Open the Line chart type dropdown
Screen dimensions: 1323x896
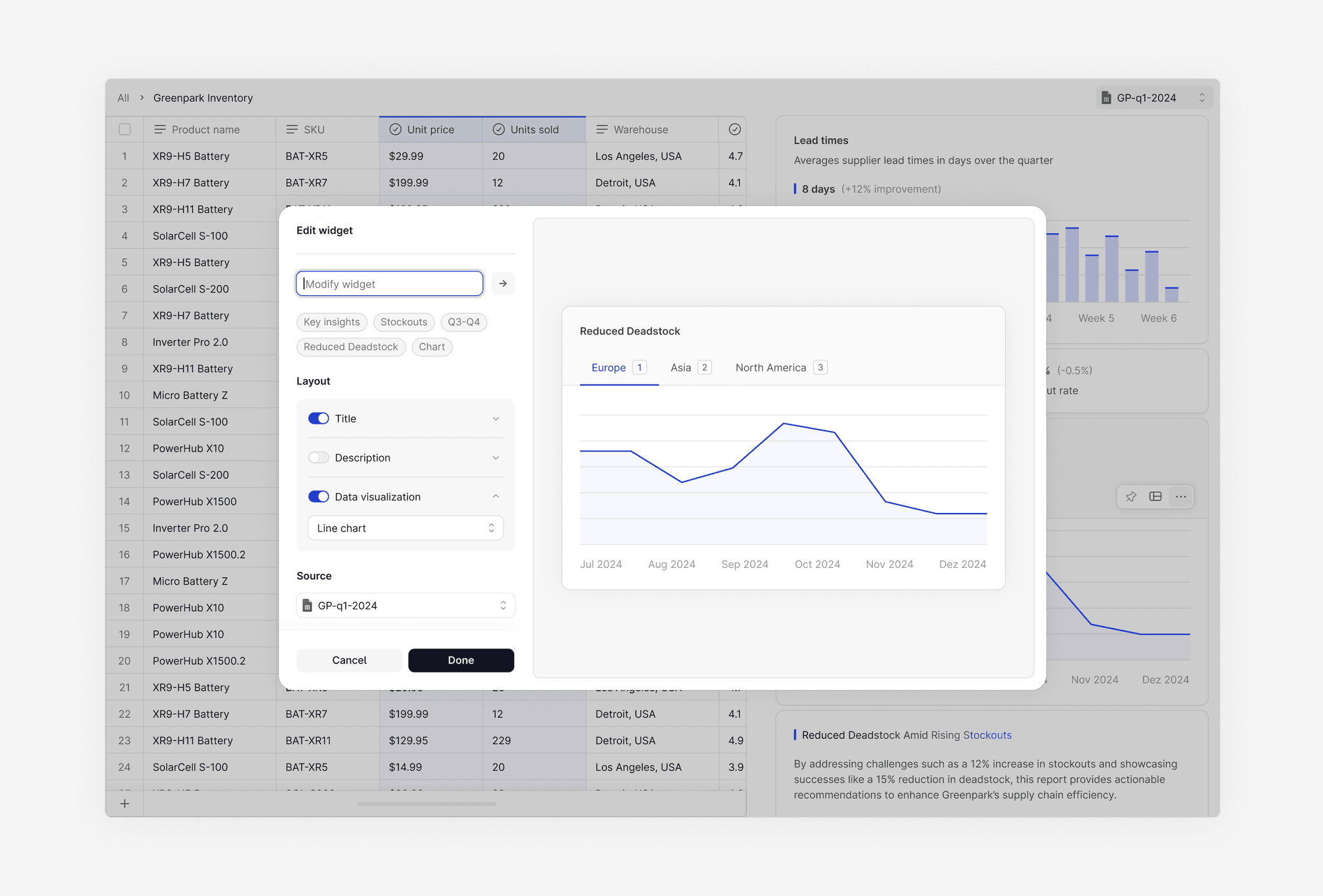point(405,528)
